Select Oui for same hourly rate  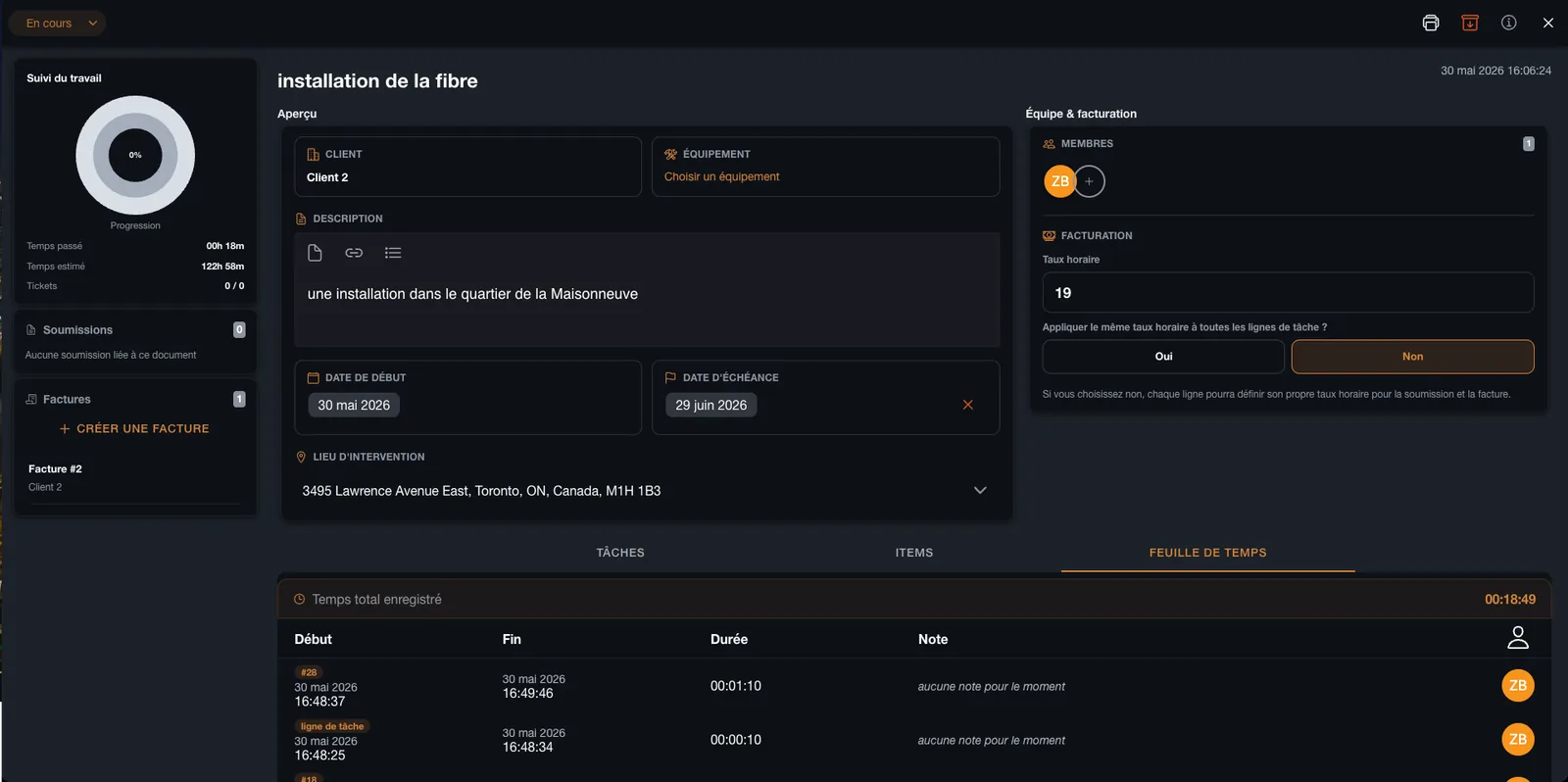click(x=1163, y=357)
